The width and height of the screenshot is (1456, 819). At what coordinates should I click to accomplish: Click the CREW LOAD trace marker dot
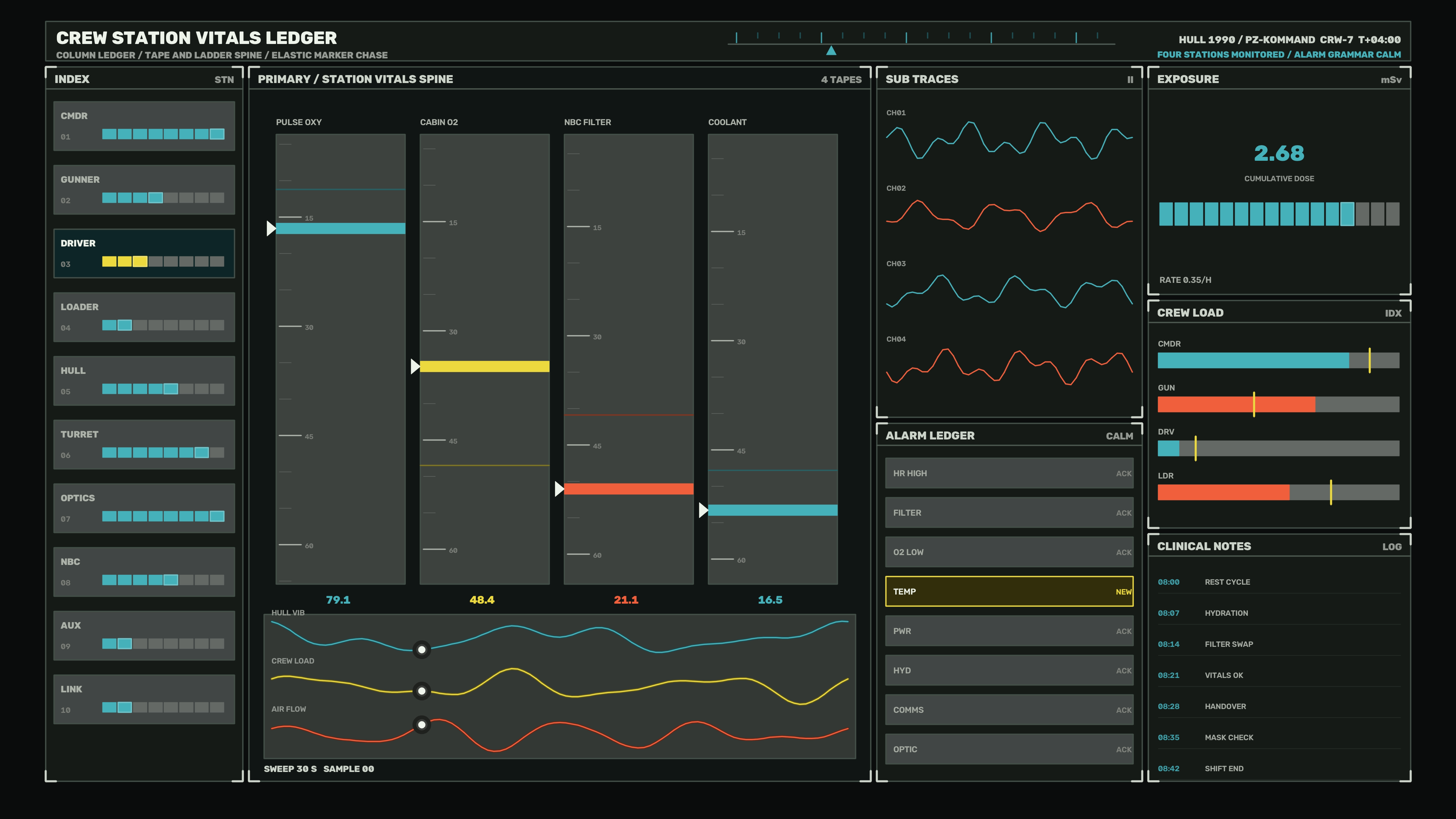pos(422,691)
